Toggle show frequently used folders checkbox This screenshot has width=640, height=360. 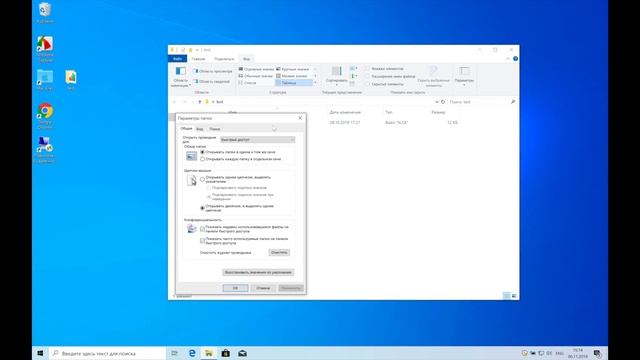pyautogui.click(x=202, y=241)
